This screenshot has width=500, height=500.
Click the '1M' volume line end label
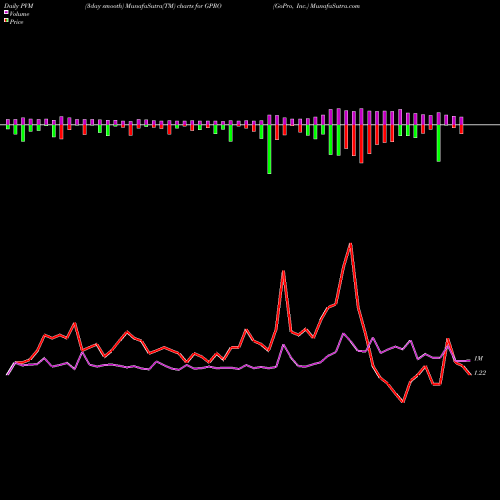478,359
